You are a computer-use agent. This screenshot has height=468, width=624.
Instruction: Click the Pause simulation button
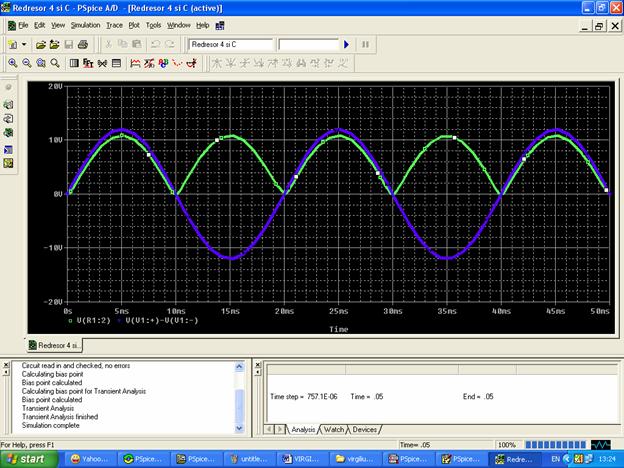[365, 45]
